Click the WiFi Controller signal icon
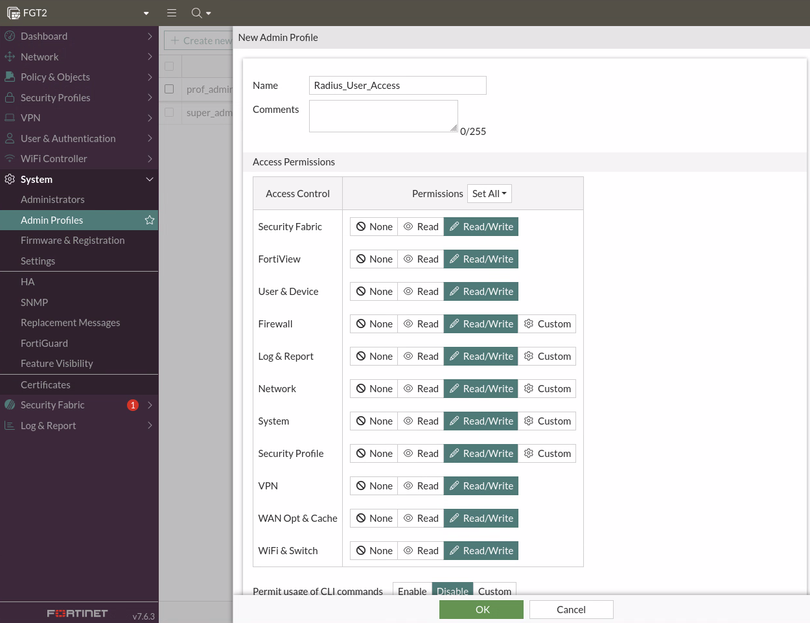 9,159
